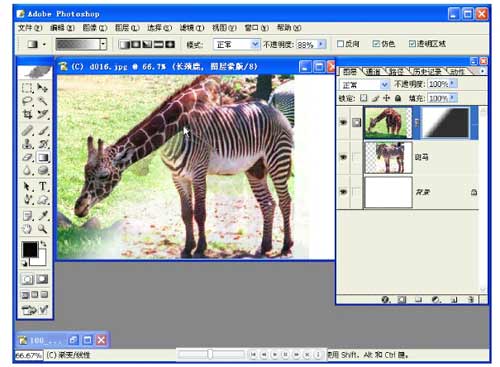Select the Lasso tool
This screenshot has width=500, height=367.
27,101
